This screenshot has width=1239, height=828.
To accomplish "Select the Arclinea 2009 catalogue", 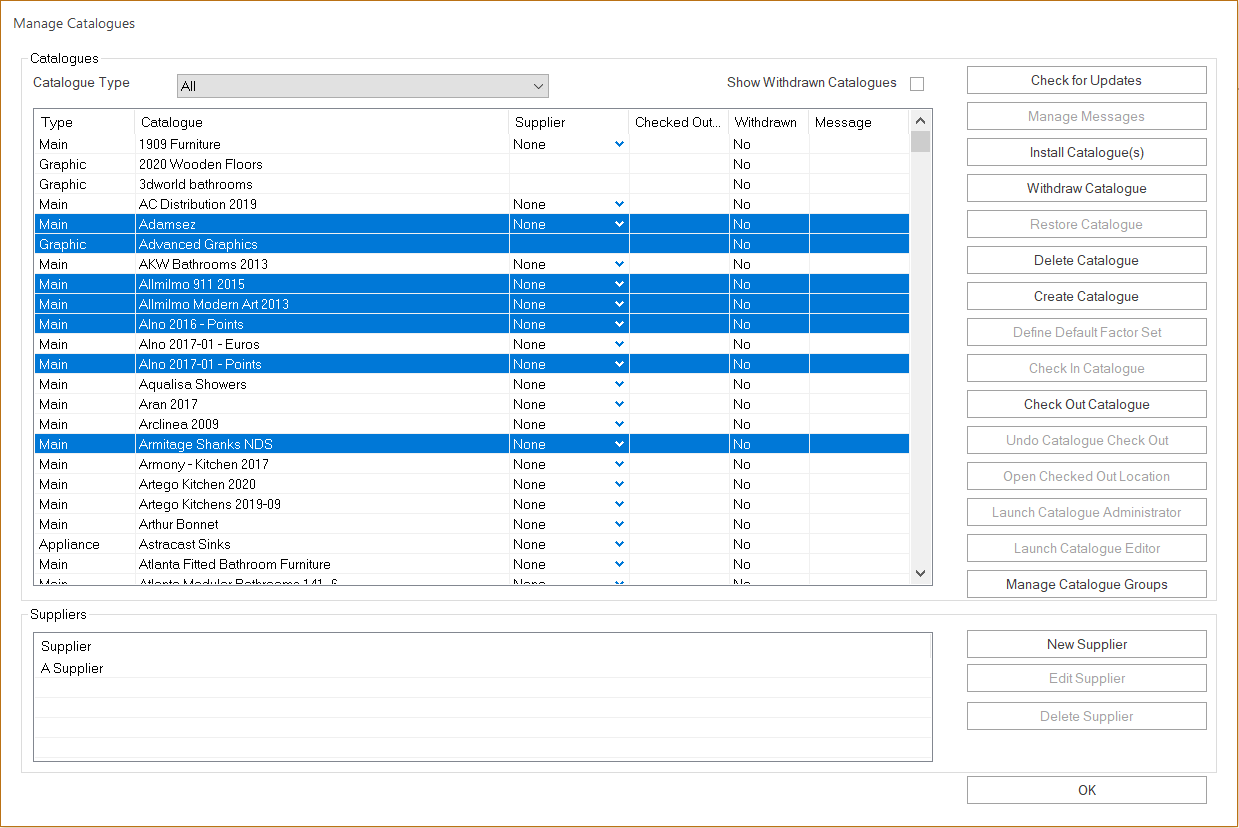I will [472, 424].
